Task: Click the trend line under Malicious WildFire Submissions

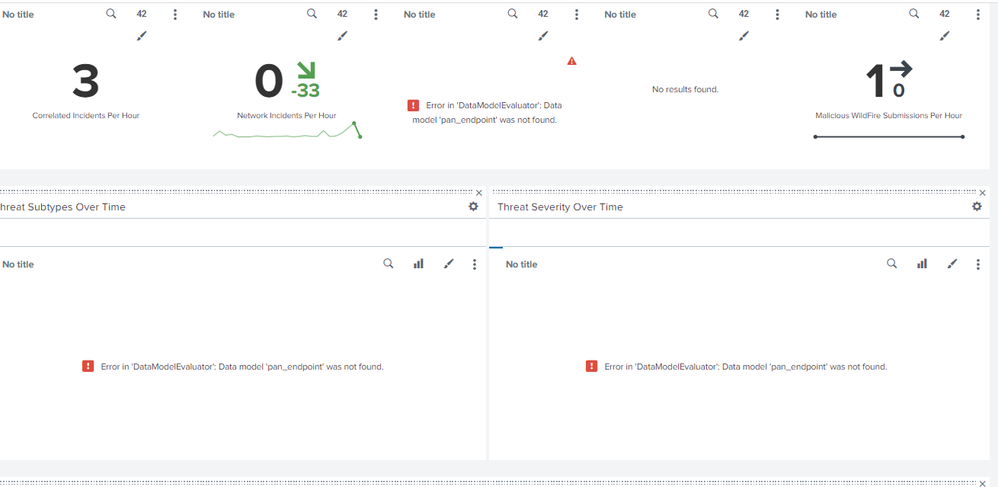Action: coord(888,137)
